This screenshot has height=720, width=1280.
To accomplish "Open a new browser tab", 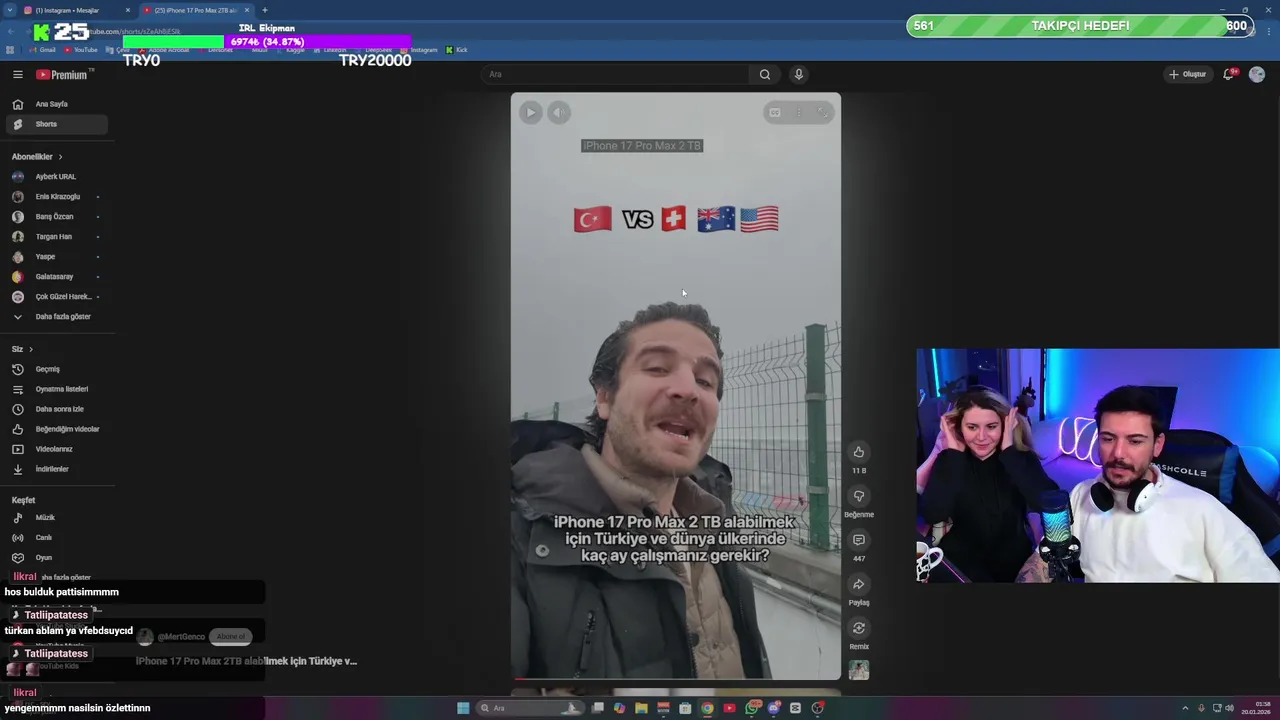I will pyautogui.click(x=264, y=10).
